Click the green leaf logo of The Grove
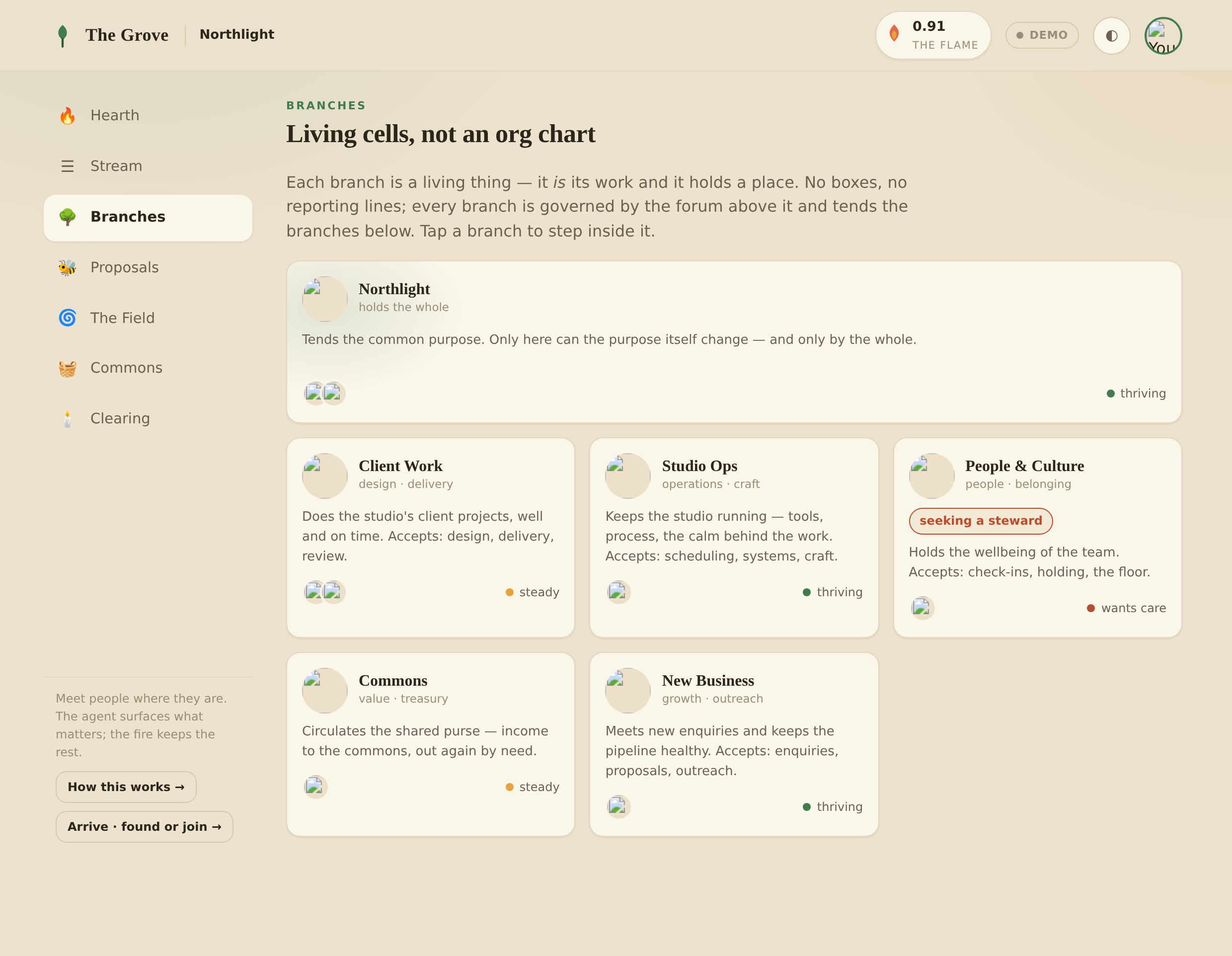This screenshot has width=1232, height=956. [x=63, y=36]
